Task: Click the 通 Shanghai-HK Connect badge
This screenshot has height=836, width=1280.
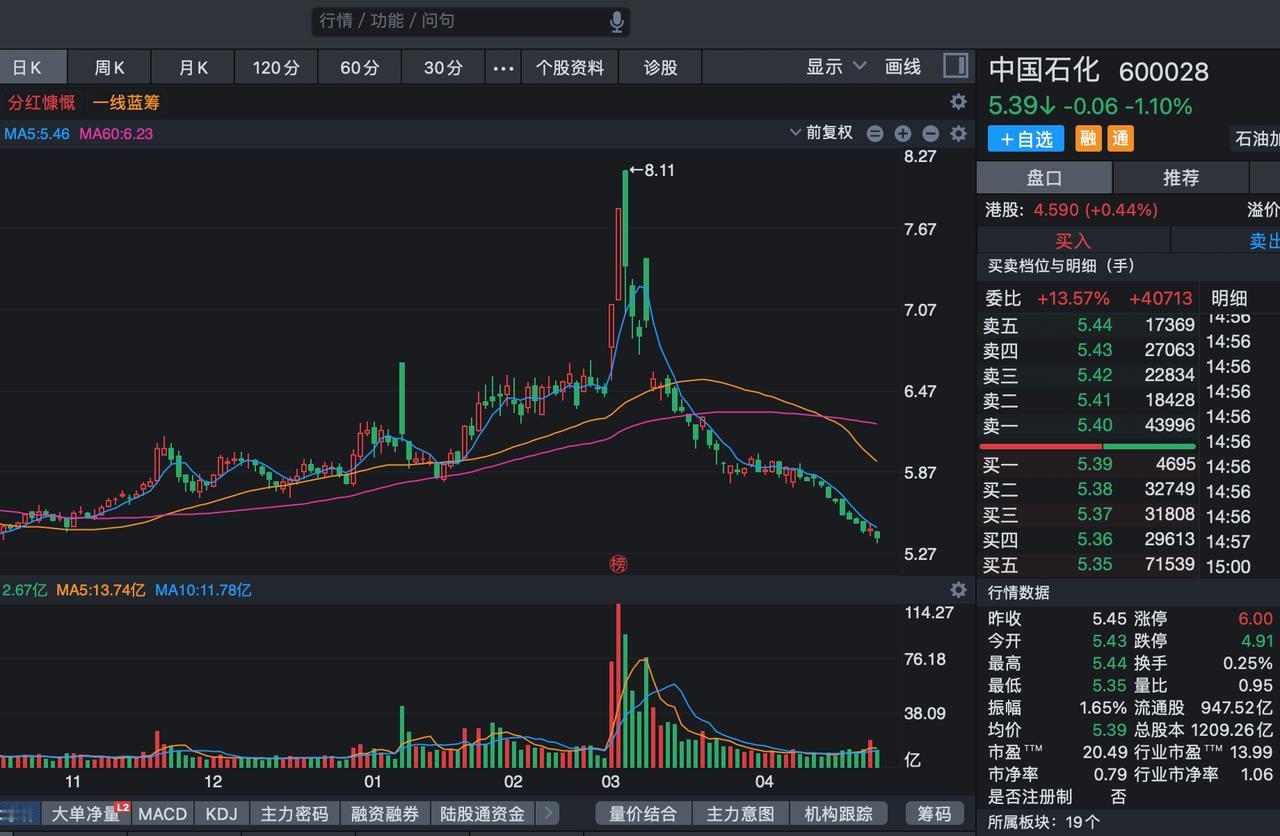Action: pos(1119,139)
